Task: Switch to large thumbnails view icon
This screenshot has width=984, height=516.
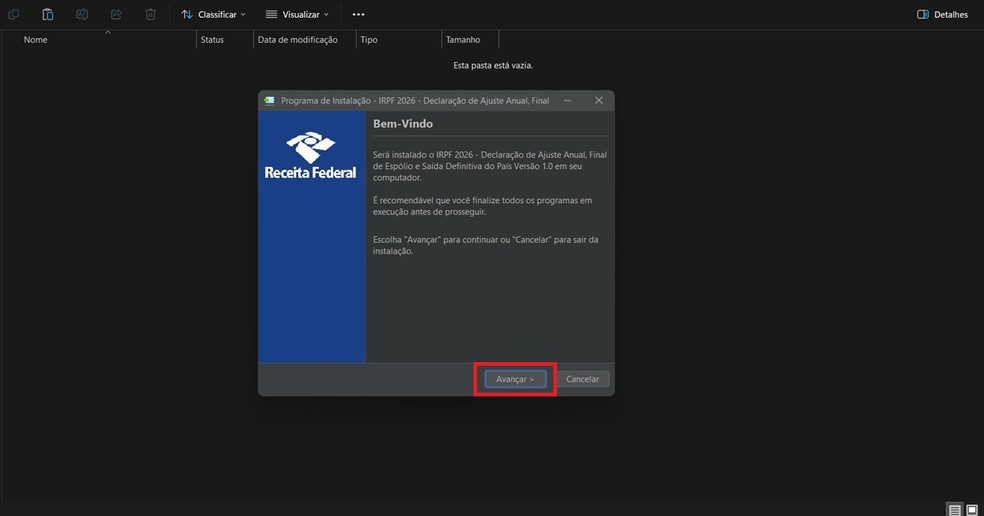Action: coord(972,510)
